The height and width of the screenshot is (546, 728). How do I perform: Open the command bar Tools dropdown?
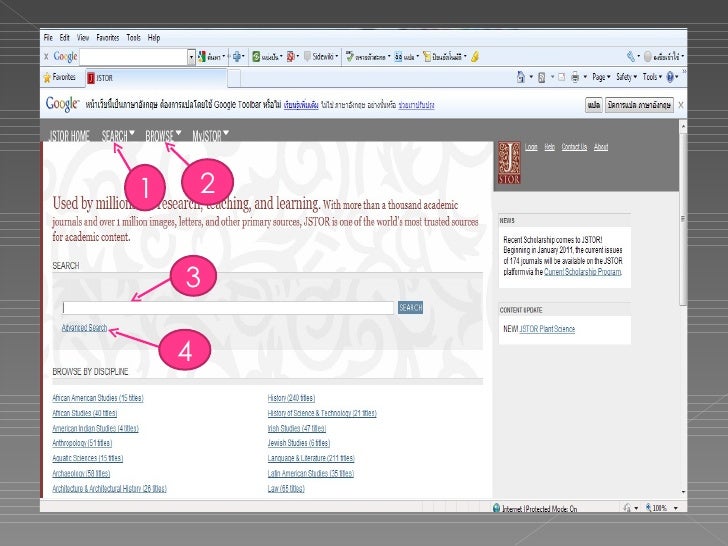[652, 77]
